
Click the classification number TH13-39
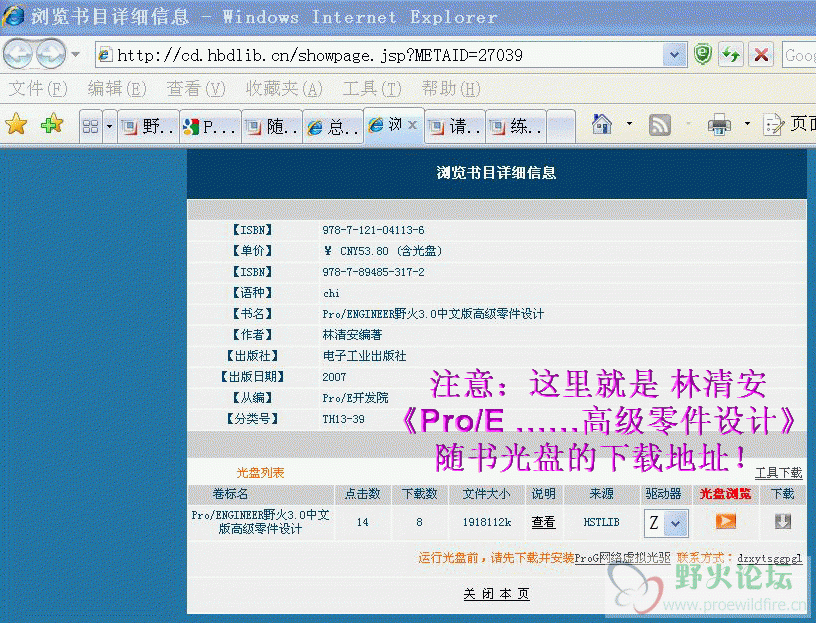(x=343, y=419)
